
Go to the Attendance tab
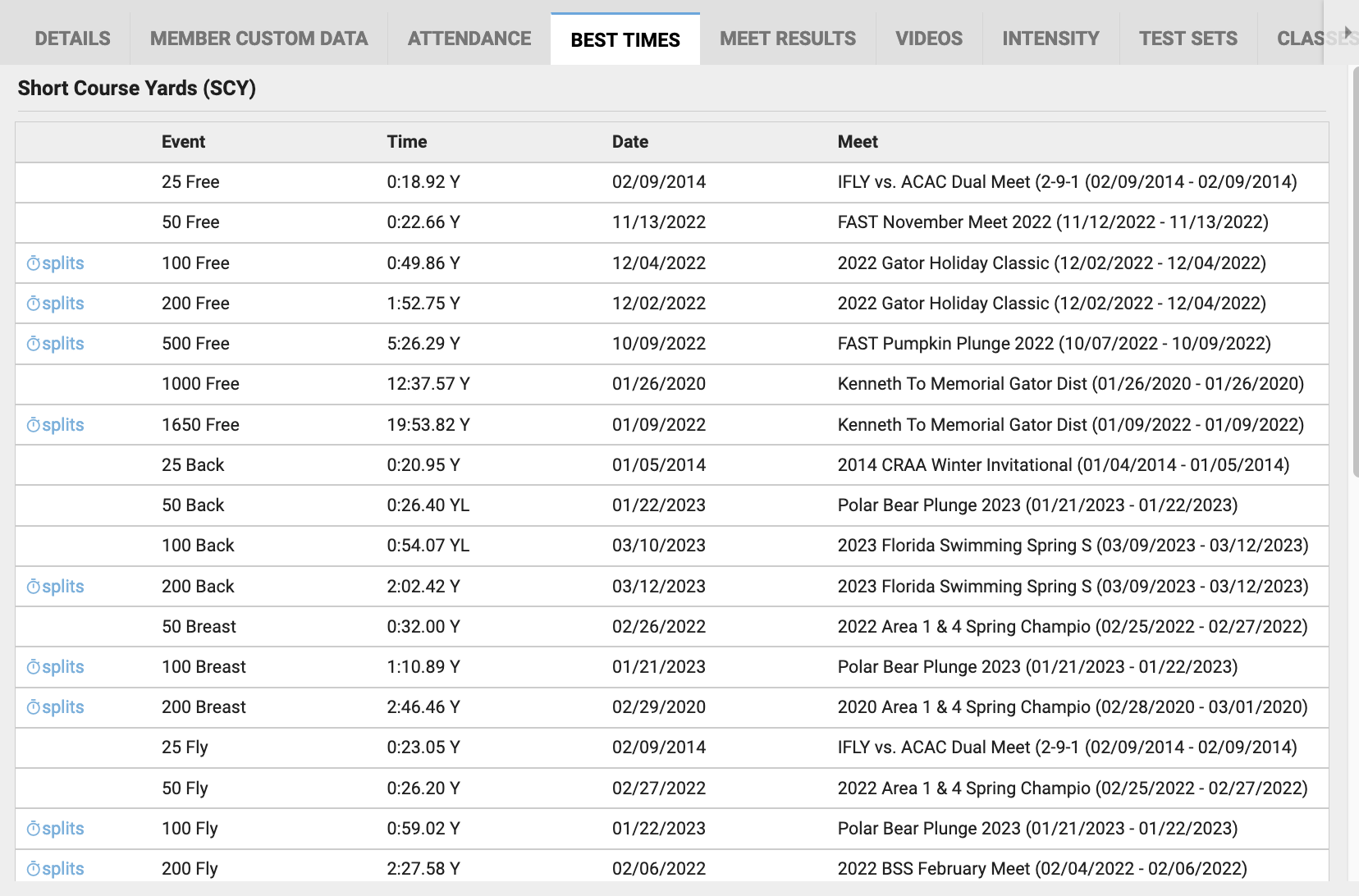(469, 39)
